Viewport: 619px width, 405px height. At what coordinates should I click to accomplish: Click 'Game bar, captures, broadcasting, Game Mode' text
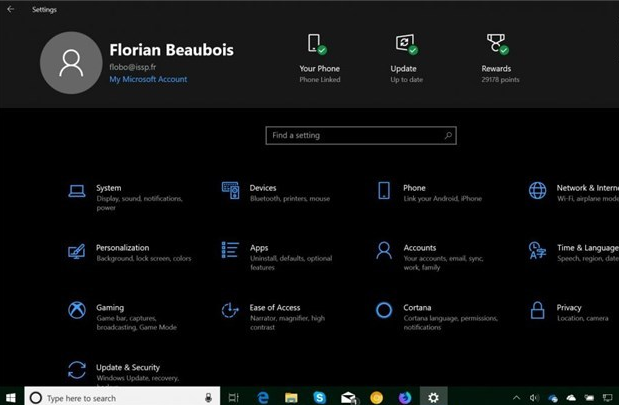click(136, 322)
